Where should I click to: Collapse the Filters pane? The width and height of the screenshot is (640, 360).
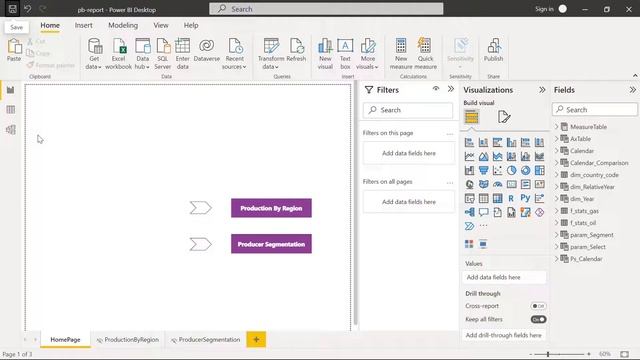pos(451,89)
